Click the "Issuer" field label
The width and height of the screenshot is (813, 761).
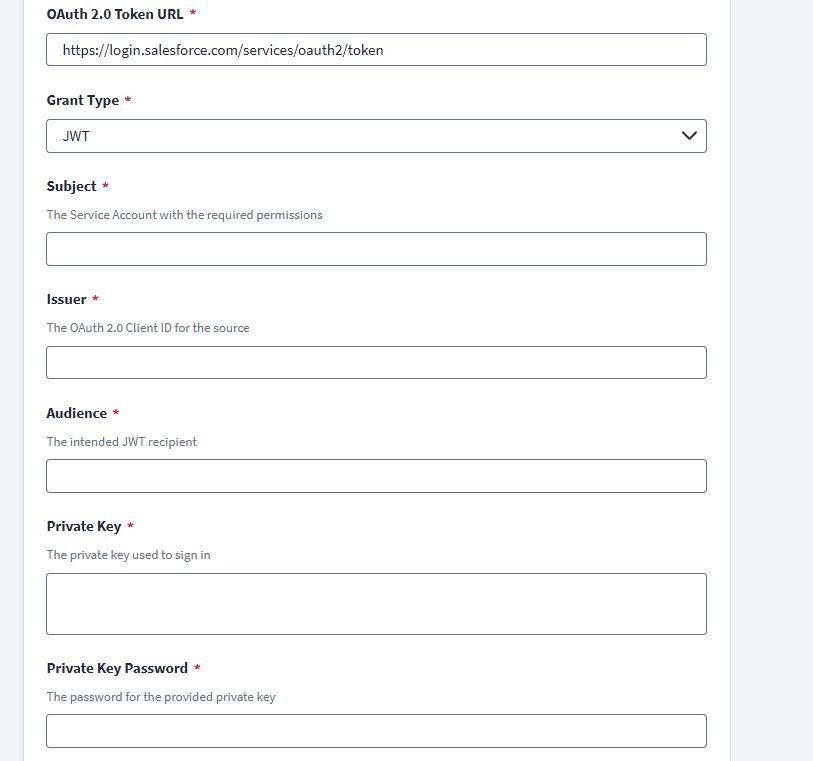click(67, 300)
